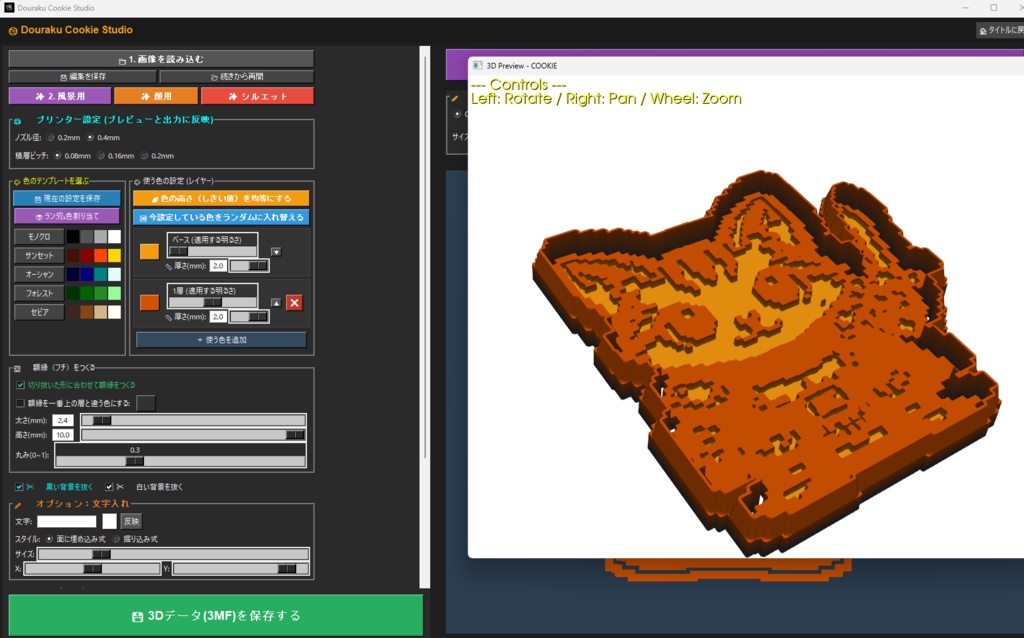Click the frame 高さ height slider
1024x638 pixels.
[193, 435]
